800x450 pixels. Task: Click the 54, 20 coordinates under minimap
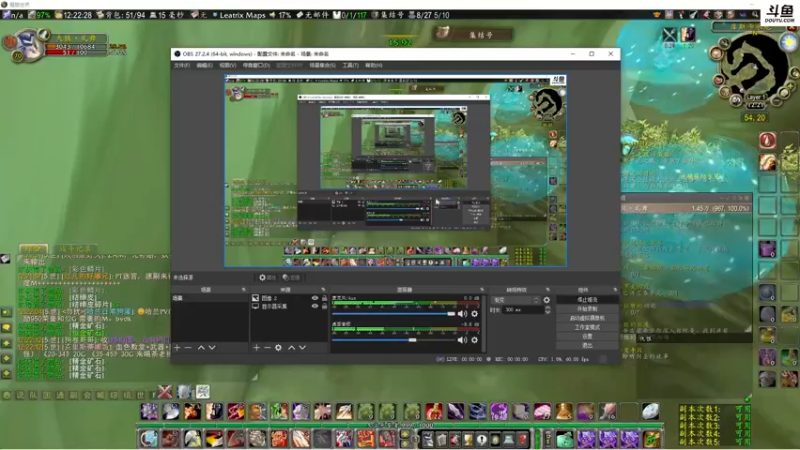tap(755, 118)
